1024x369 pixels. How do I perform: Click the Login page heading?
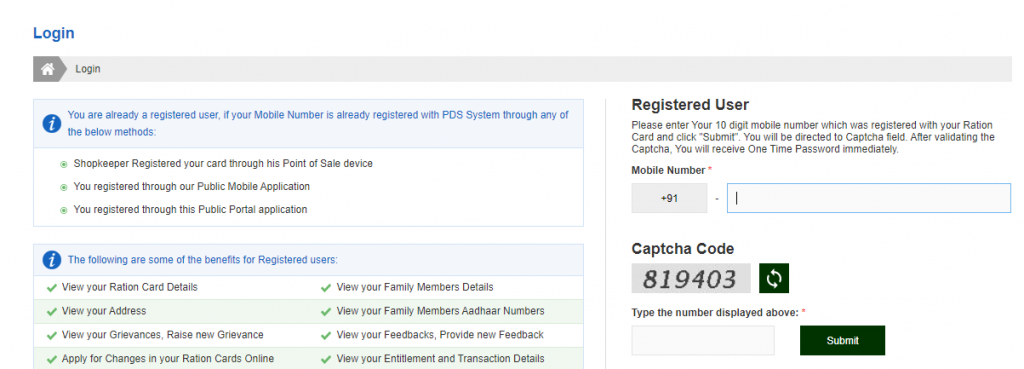click(x=54, y=33)
